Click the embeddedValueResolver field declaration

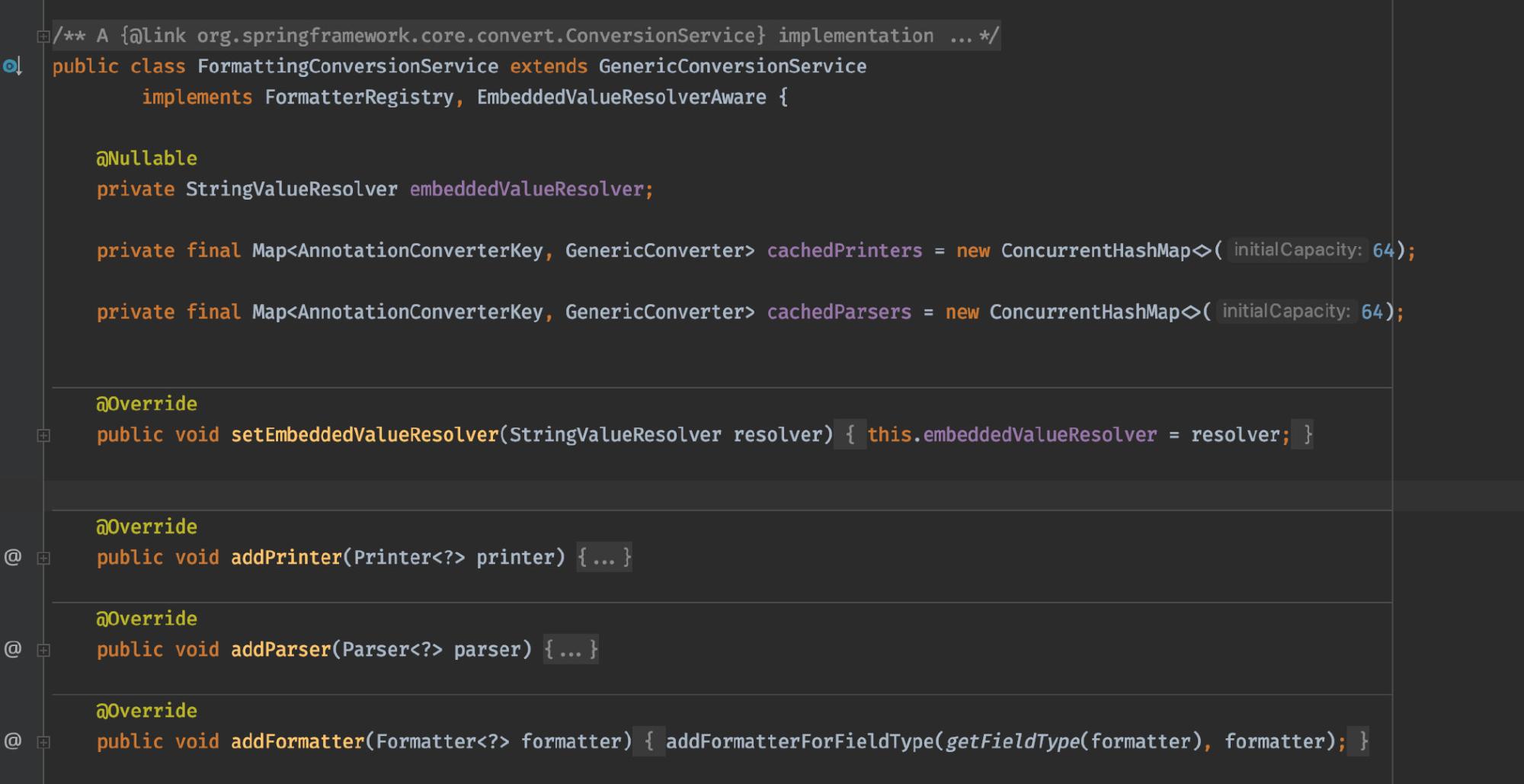click(x=527, y=189)
